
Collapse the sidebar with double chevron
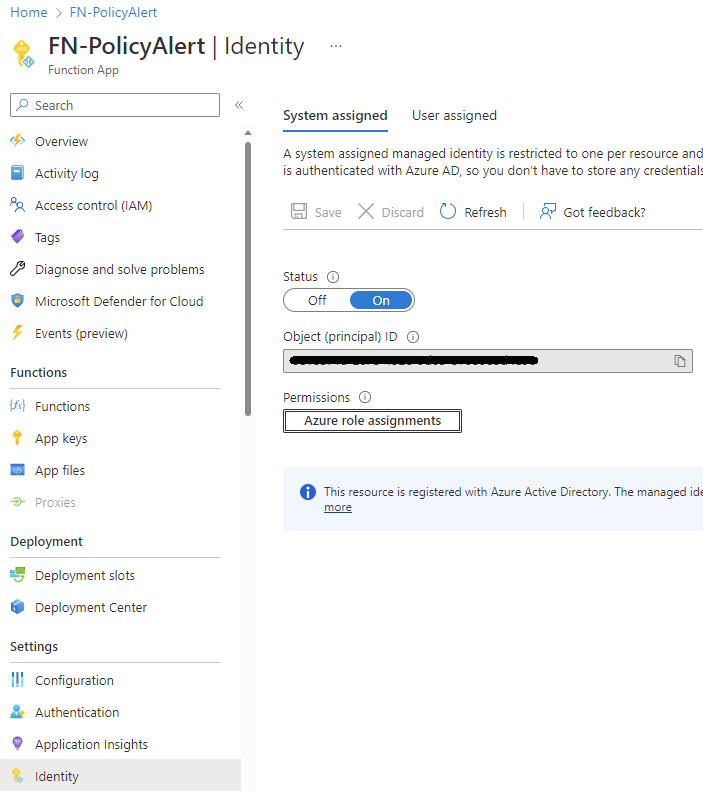pos(239,105)
